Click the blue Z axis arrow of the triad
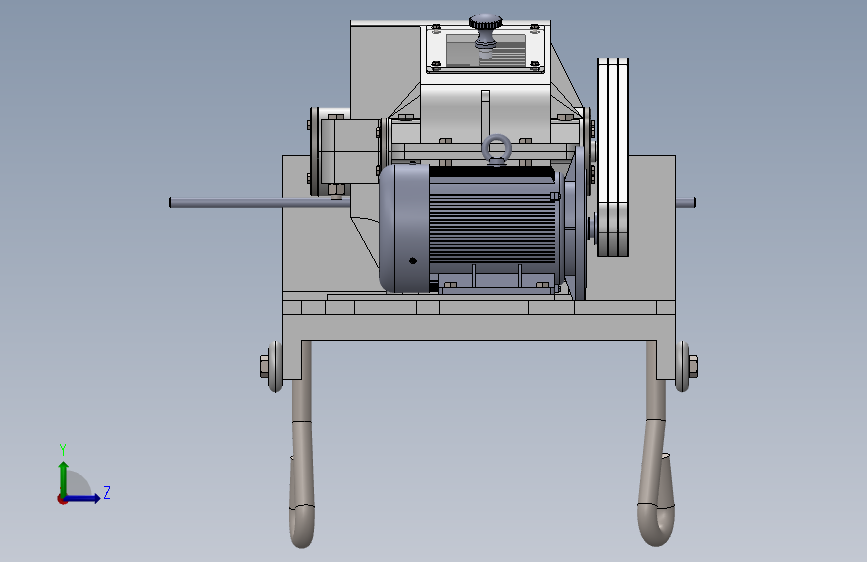867x562 pixels. click(x=83, y=498)
